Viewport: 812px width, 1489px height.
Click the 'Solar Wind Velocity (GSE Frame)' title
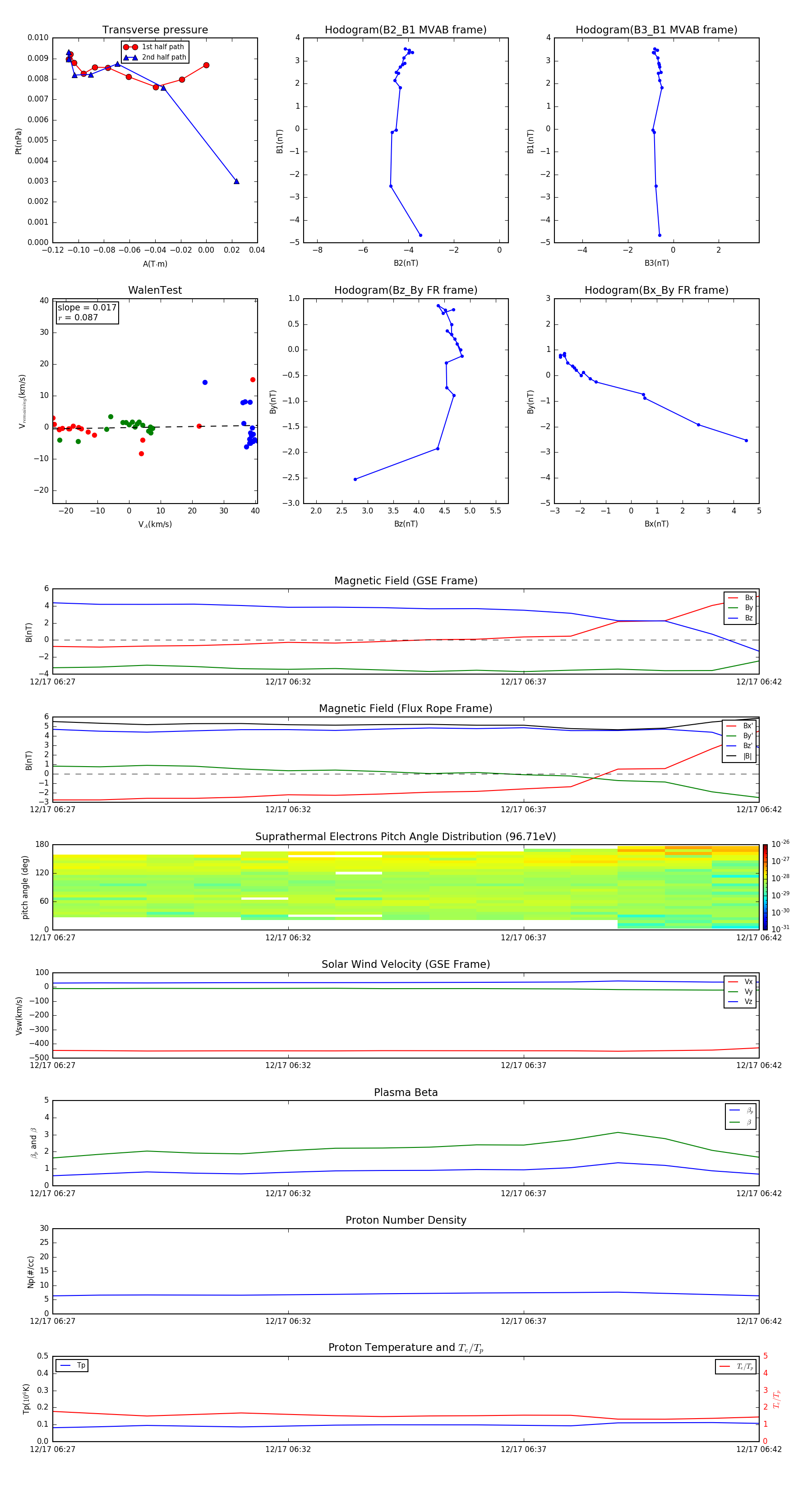tap(406, 964)
